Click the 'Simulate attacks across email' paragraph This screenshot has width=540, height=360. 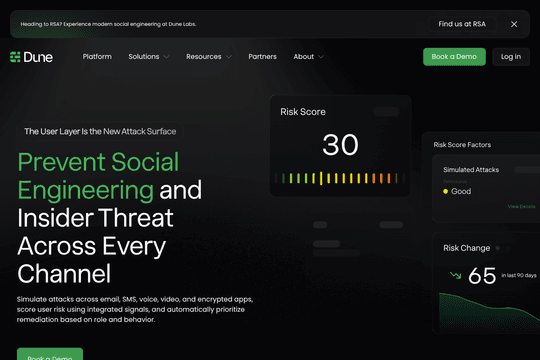pos(135,309)
